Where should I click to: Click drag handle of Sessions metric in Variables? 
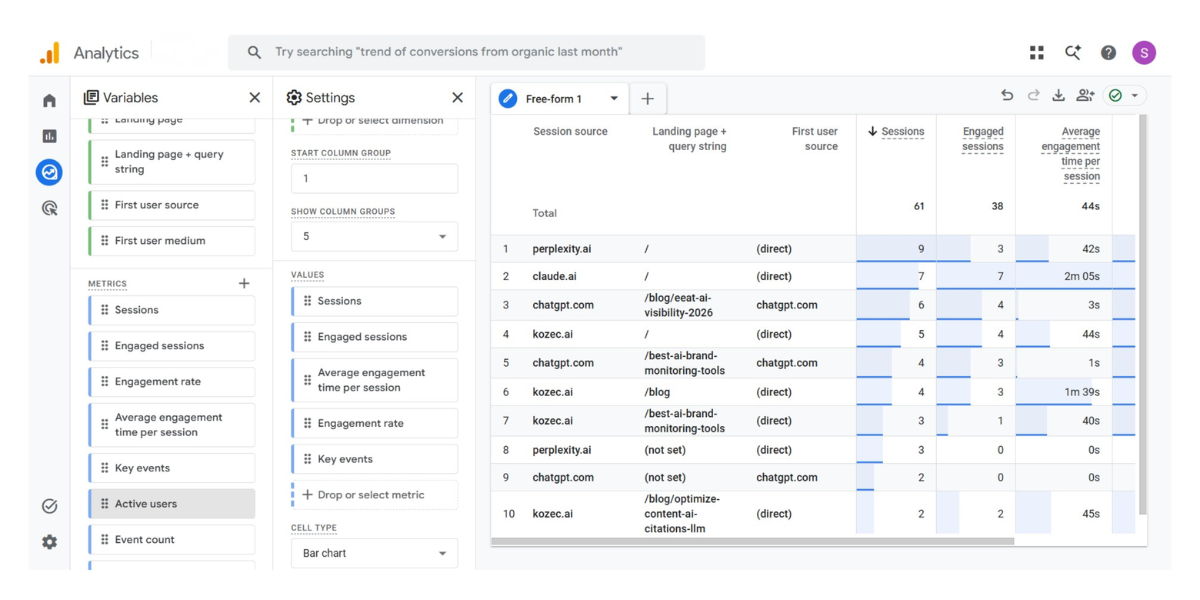pos(104,310)
